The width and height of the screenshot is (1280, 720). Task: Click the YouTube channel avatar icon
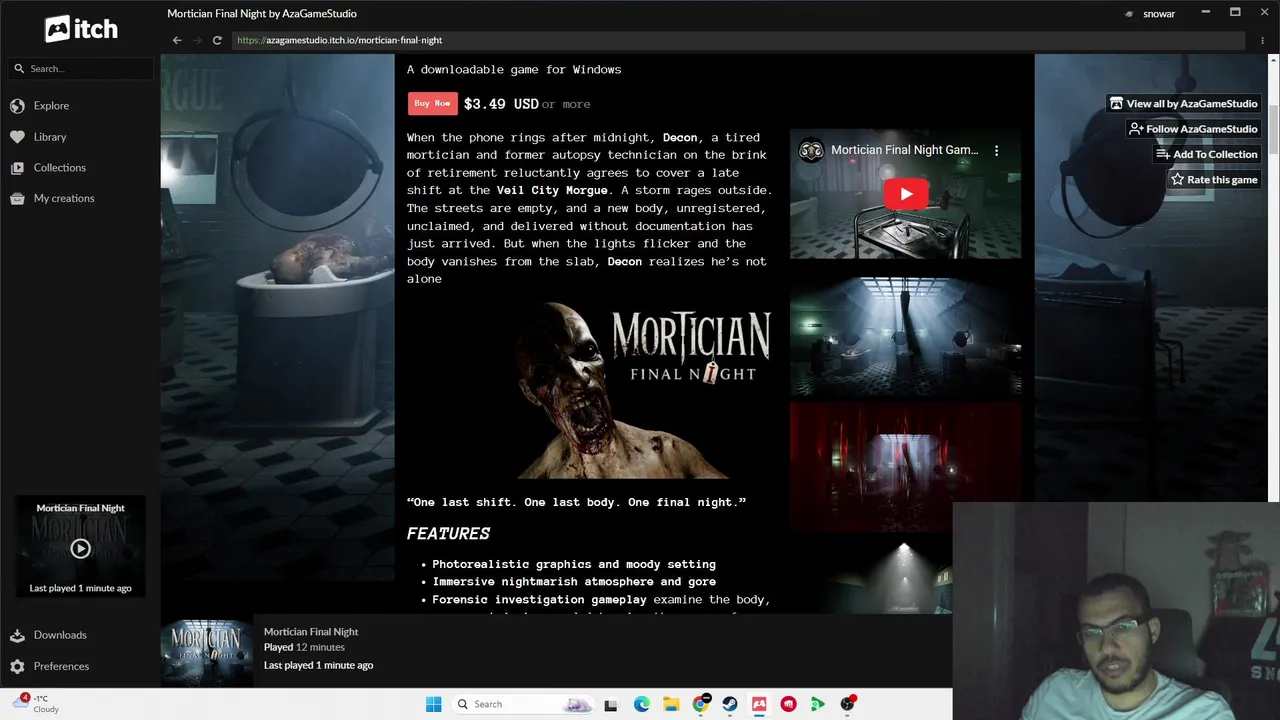(811, 151)
